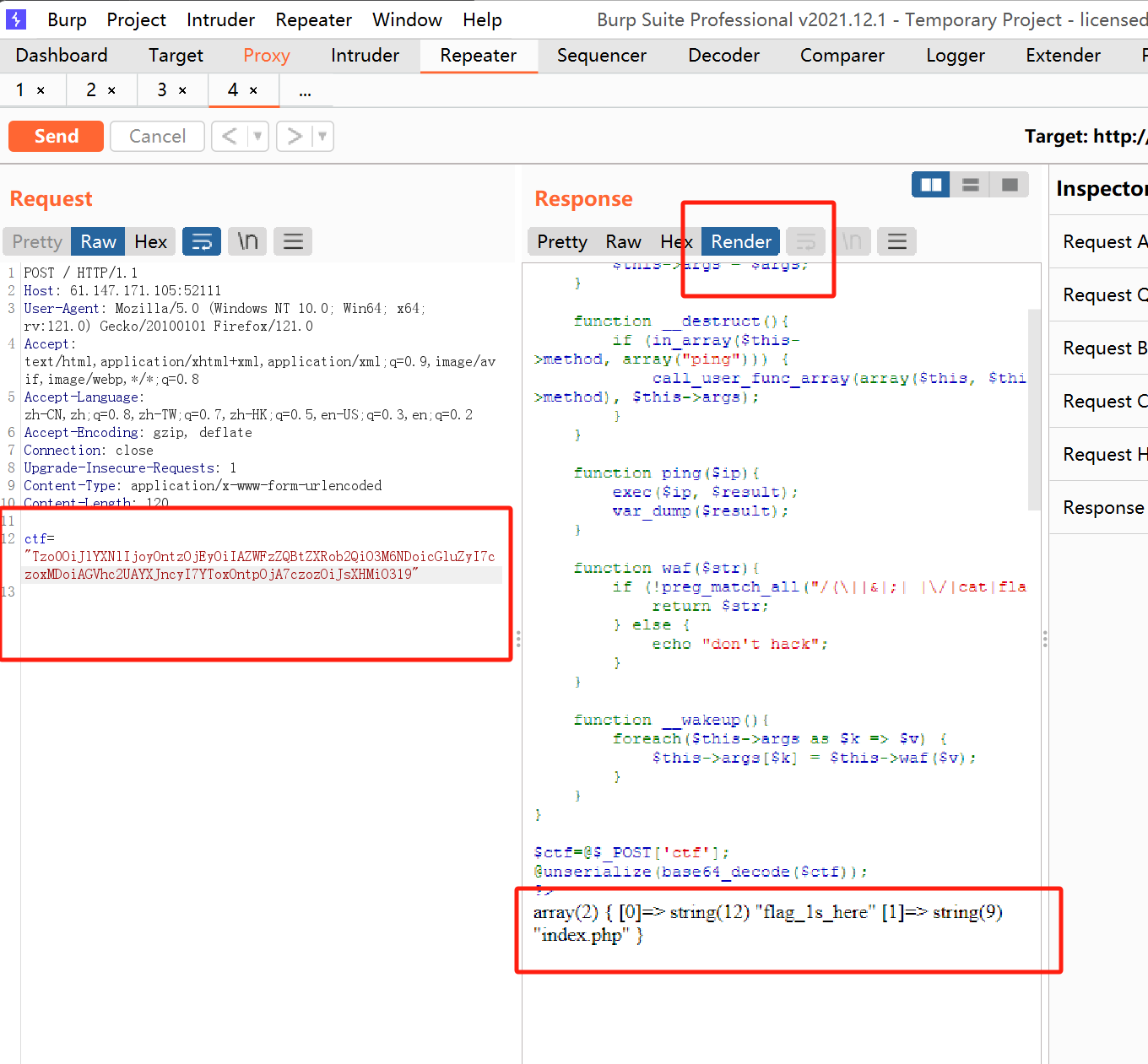Switch to the Intruder tool tab
Screen dimensions: 1148x1064
365,56
